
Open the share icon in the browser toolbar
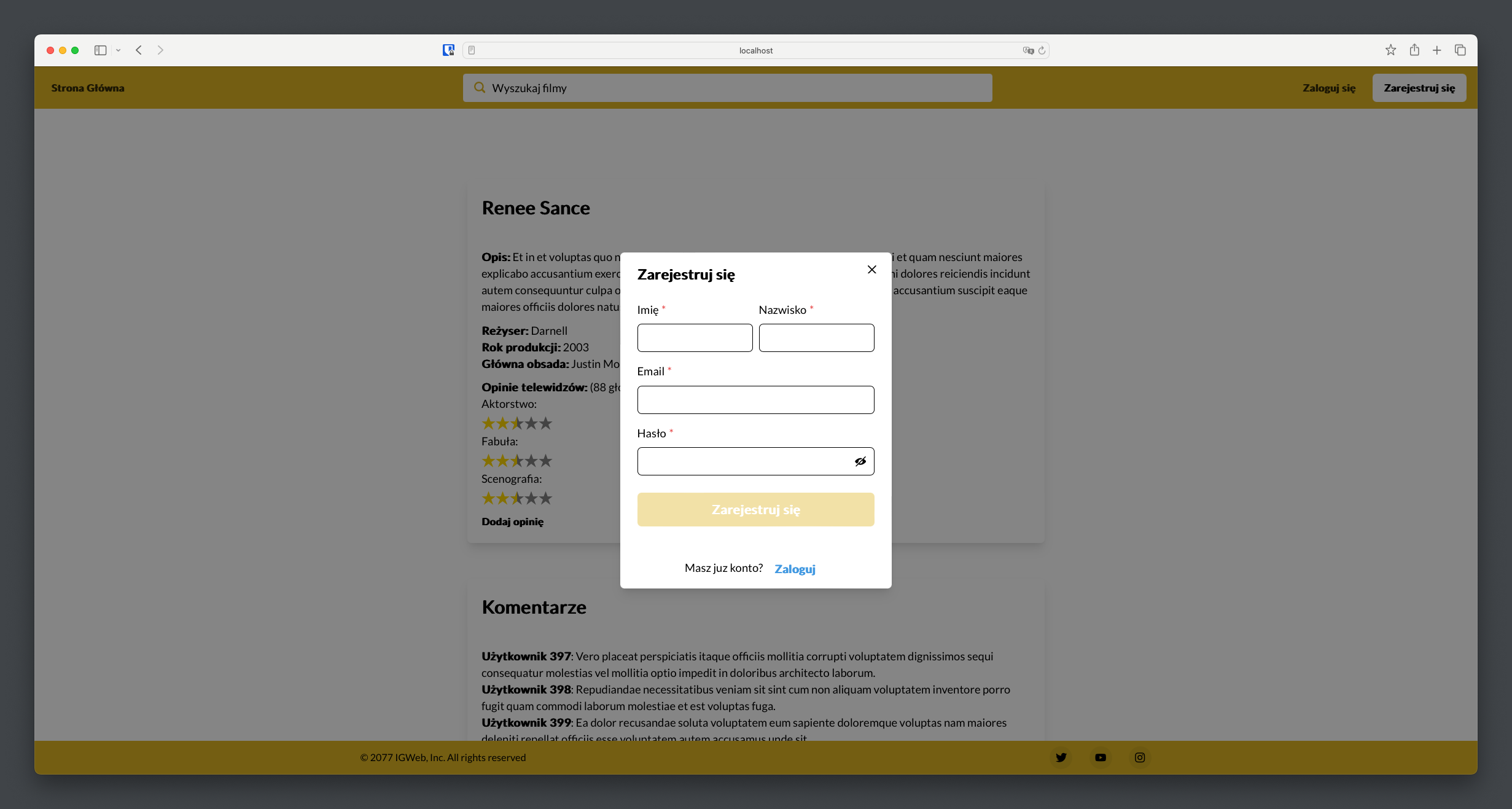pos(1414,50)
